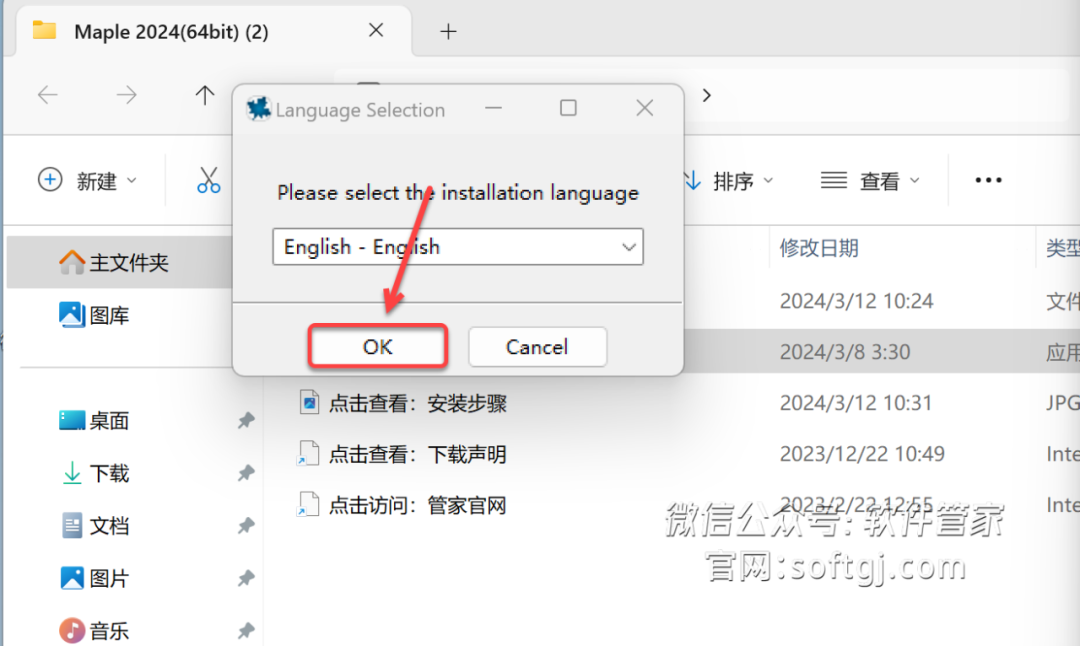Unpin 下载 using its pin icon
The image size is (1080, 646).
(x=246, y=473)
